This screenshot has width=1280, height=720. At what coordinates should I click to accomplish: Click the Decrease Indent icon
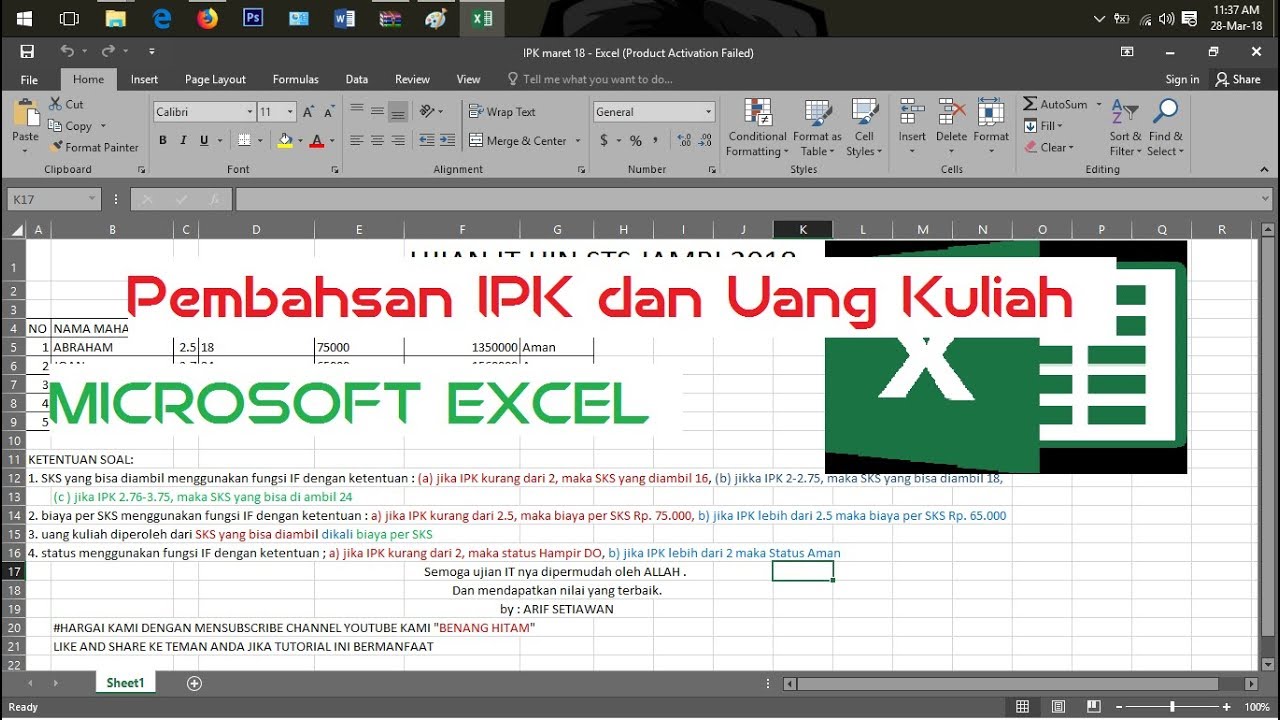click(x=427, y=141)
